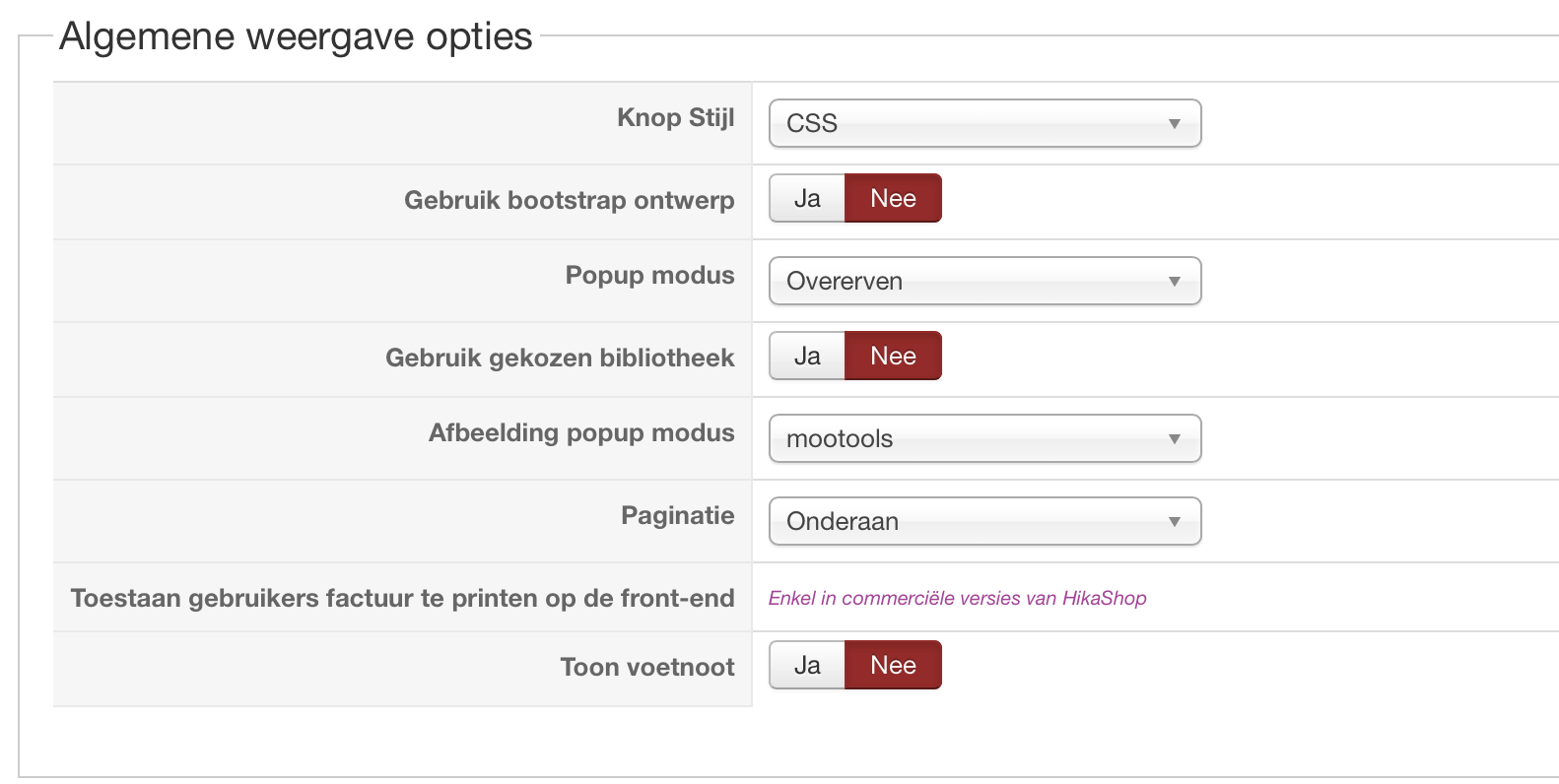Click the Knop Stijl label
1559x784 pixels.
[x=675, y=117]
